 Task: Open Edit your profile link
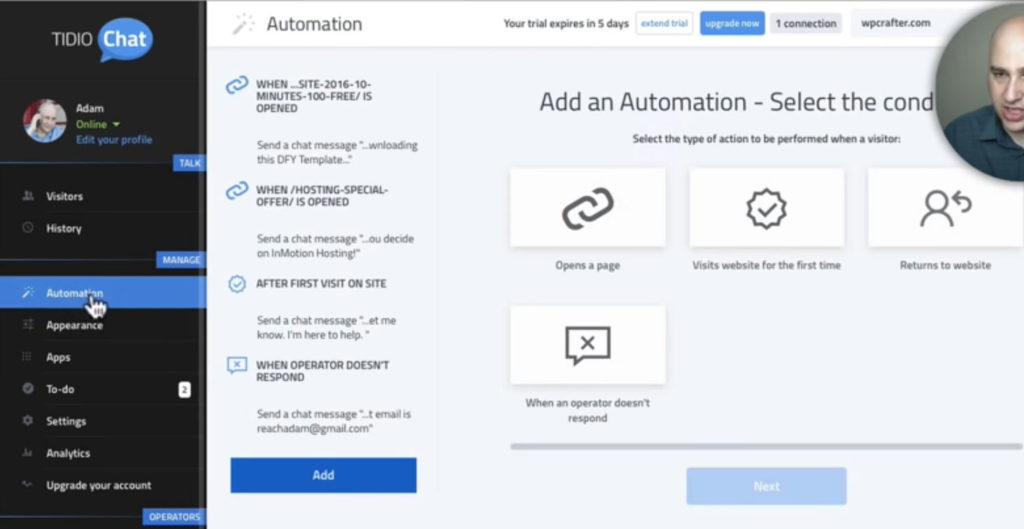point(114,140)
